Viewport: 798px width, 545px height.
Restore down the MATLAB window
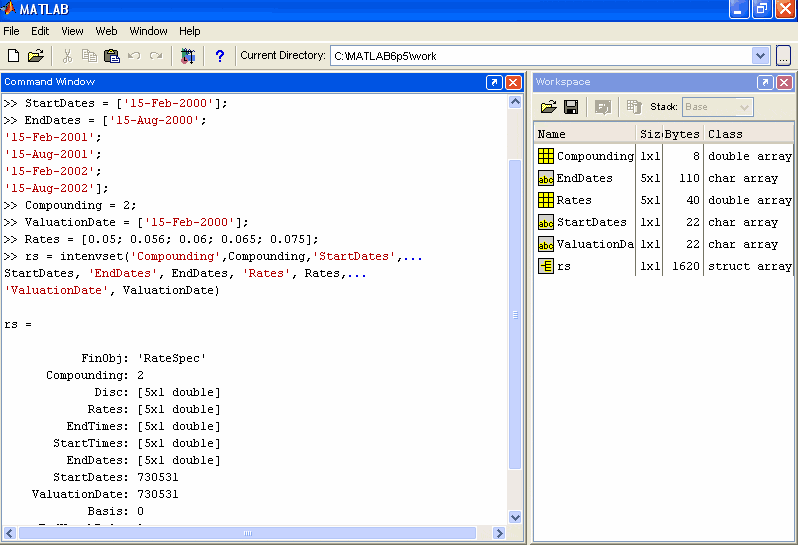[762, 9]
